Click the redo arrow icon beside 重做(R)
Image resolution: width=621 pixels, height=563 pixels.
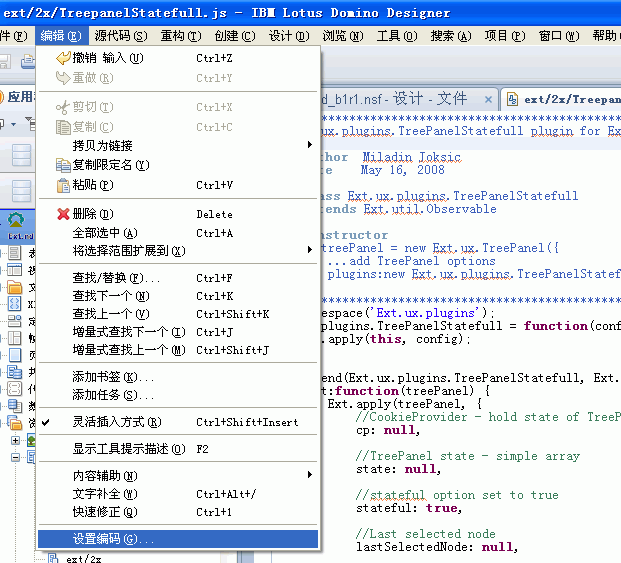63,78
